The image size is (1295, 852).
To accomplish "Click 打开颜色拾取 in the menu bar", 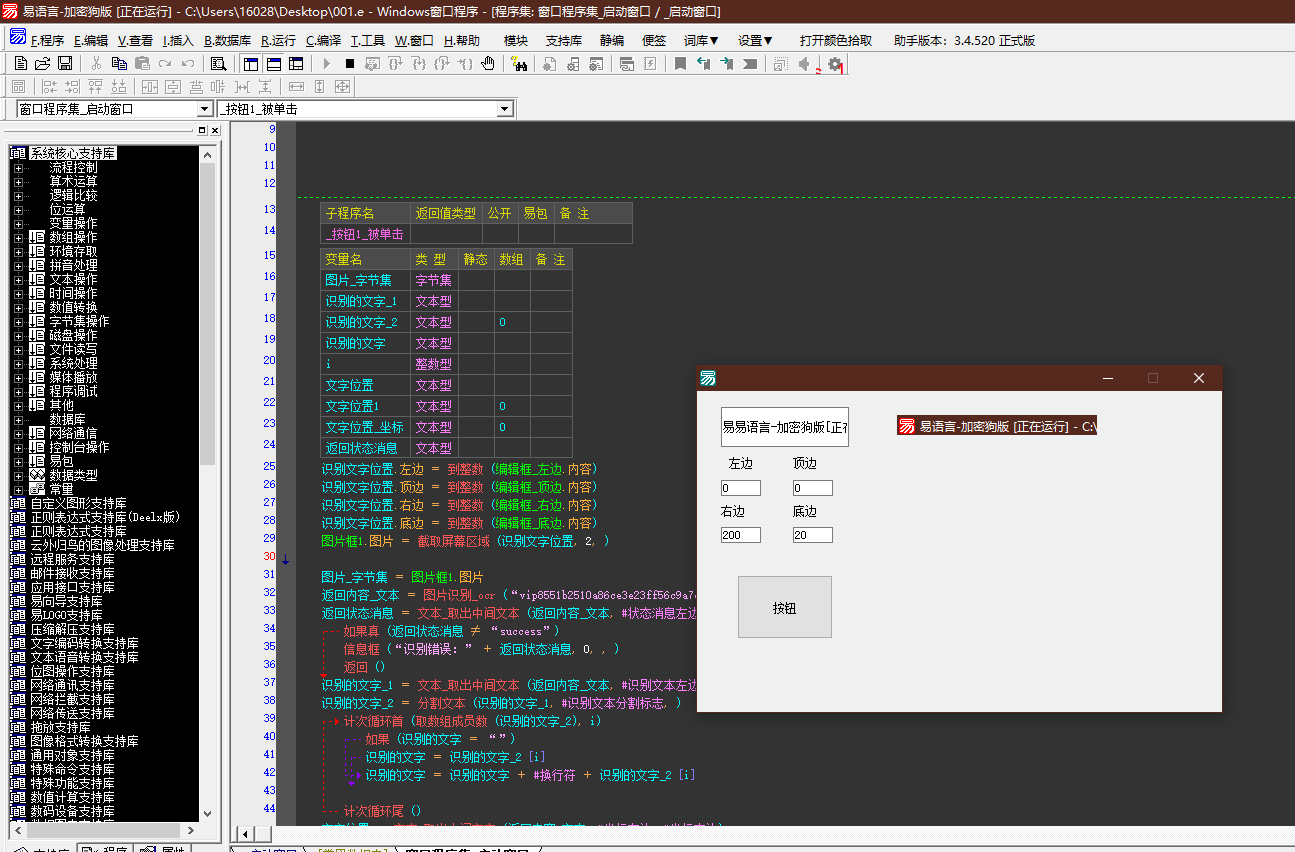I will (835, 41).
